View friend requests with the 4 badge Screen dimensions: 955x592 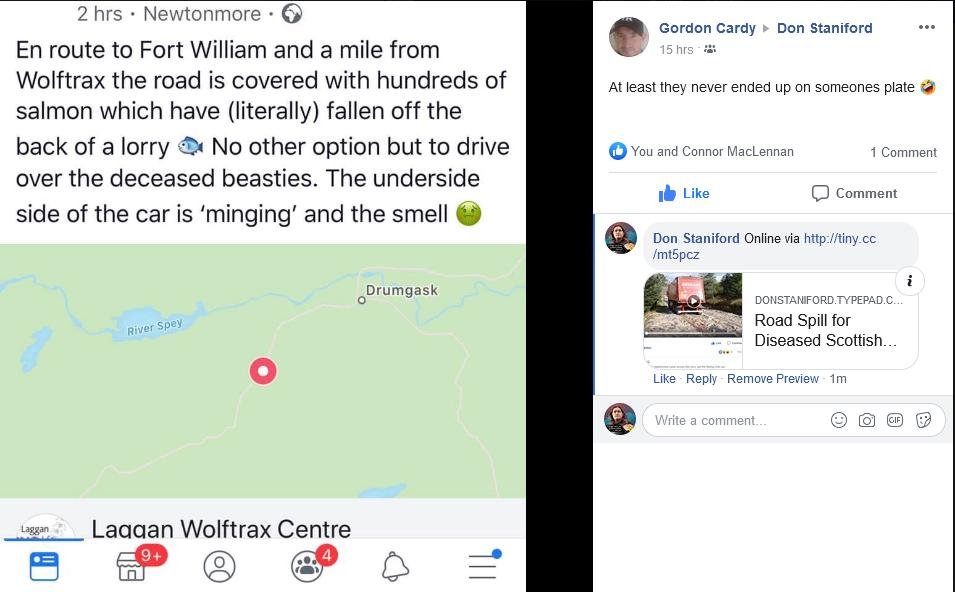[x=307, y=566]
